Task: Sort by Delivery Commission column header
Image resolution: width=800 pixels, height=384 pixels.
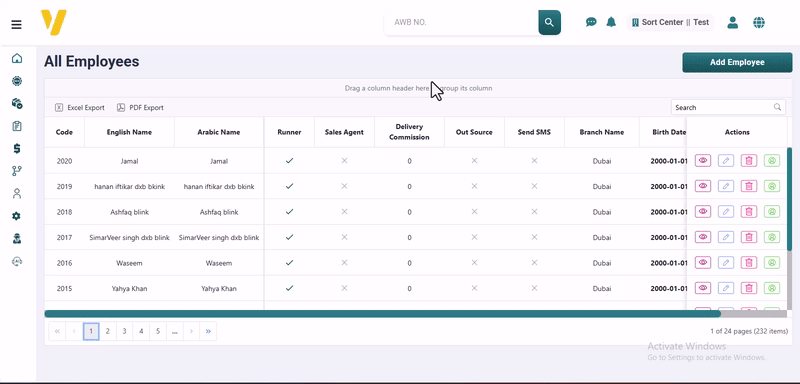Action: click(x=409, y=132)
